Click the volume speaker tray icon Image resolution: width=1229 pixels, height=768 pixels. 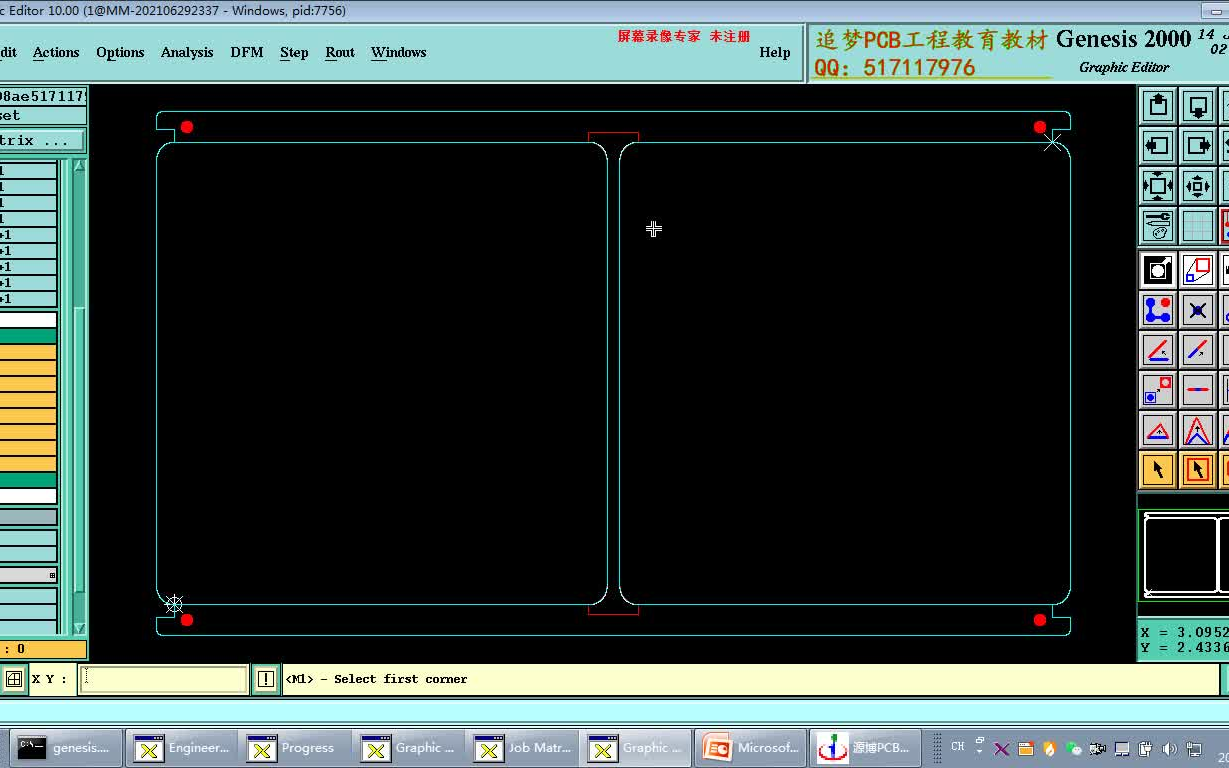click(x=1169, y=748)
